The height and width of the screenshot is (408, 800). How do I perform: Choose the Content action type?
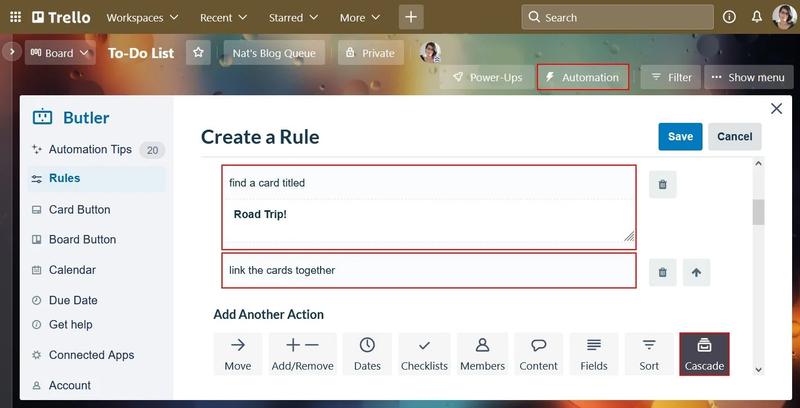point(538,354)
